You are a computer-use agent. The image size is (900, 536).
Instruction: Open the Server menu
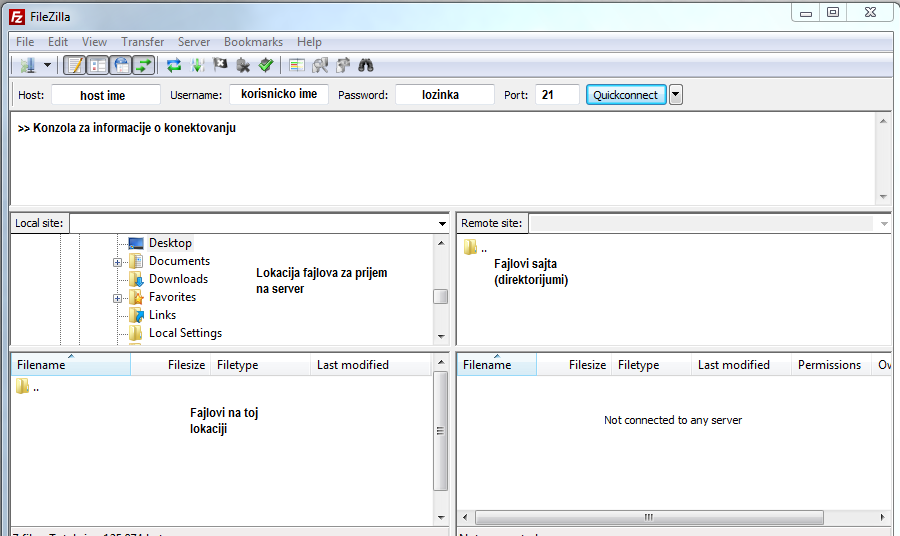193,42
